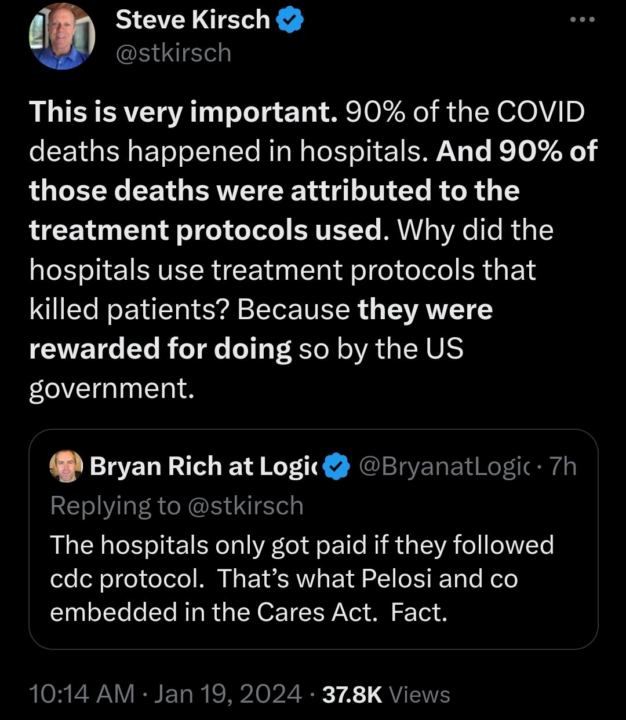Click Bryan Rich's small avatar
The image size is (626, 720).
pyautogui.click(x=67, y=465)
